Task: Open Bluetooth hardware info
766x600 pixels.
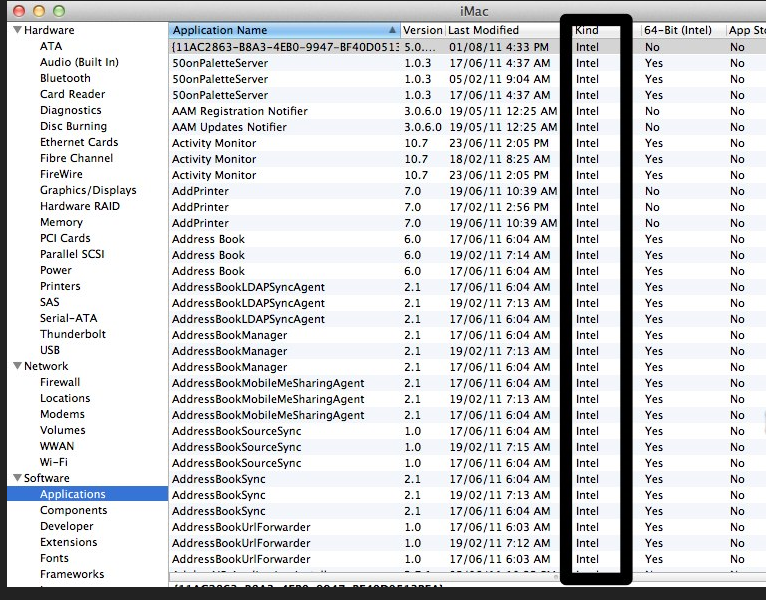Action: coord(65,78)
